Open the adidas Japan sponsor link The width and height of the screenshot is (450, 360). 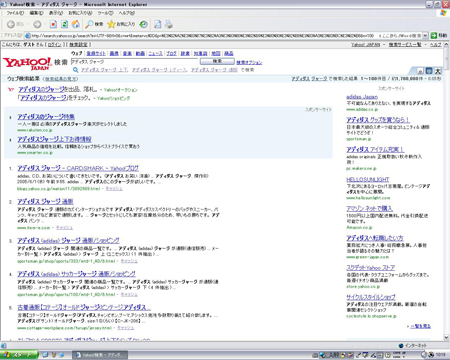[x=362, y=97]
